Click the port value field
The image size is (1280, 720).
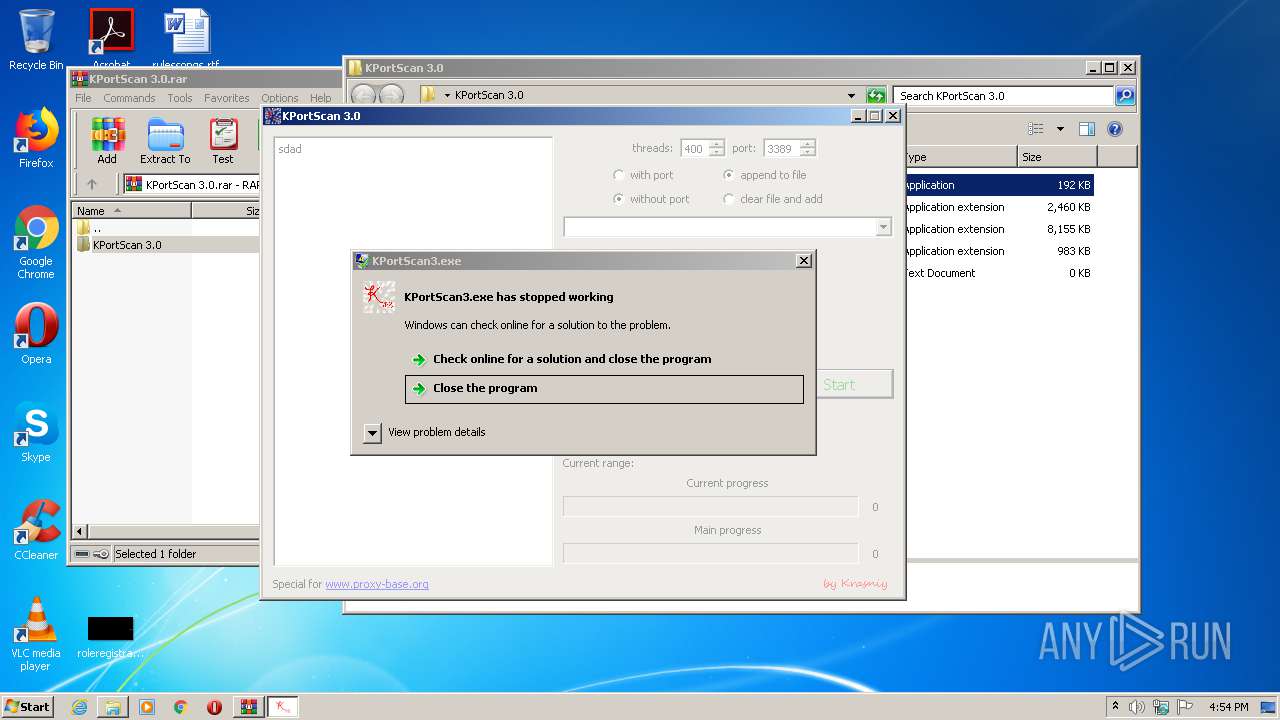[x=781, y=149]
